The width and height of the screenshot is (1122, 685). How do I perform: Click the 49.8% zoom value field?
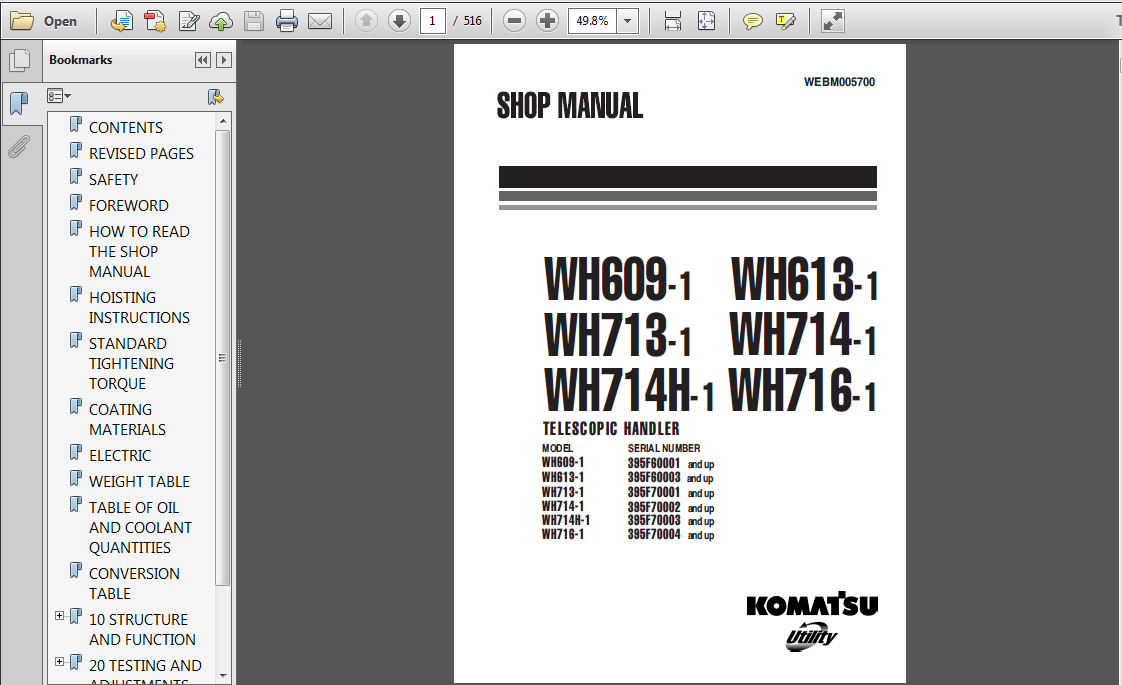[592, 21]
